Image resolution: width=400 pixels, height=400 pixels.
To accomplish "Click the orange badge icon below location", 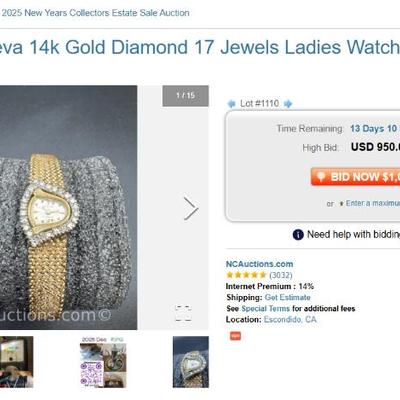I will pyautogui.click(x=235, y=336).
